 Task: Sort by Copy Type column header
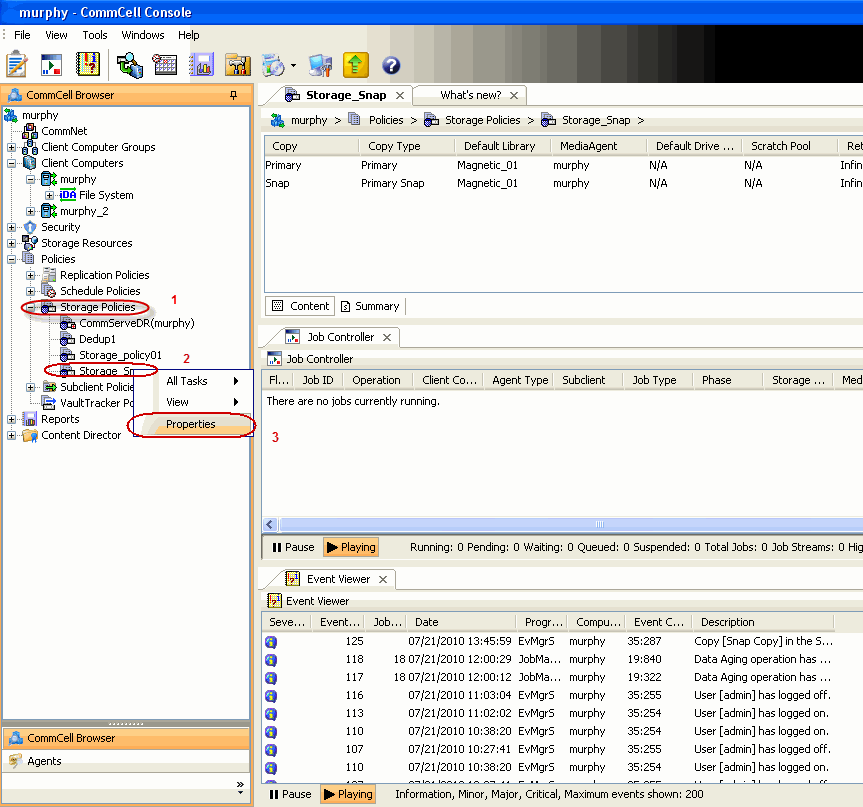[x=407, y=146]
